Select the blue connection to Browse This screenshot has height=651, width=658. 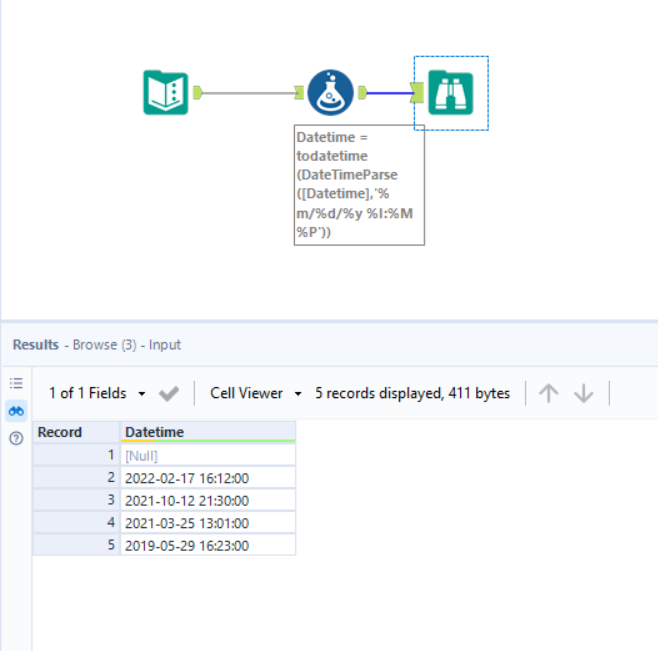click(x=389, y=93)
